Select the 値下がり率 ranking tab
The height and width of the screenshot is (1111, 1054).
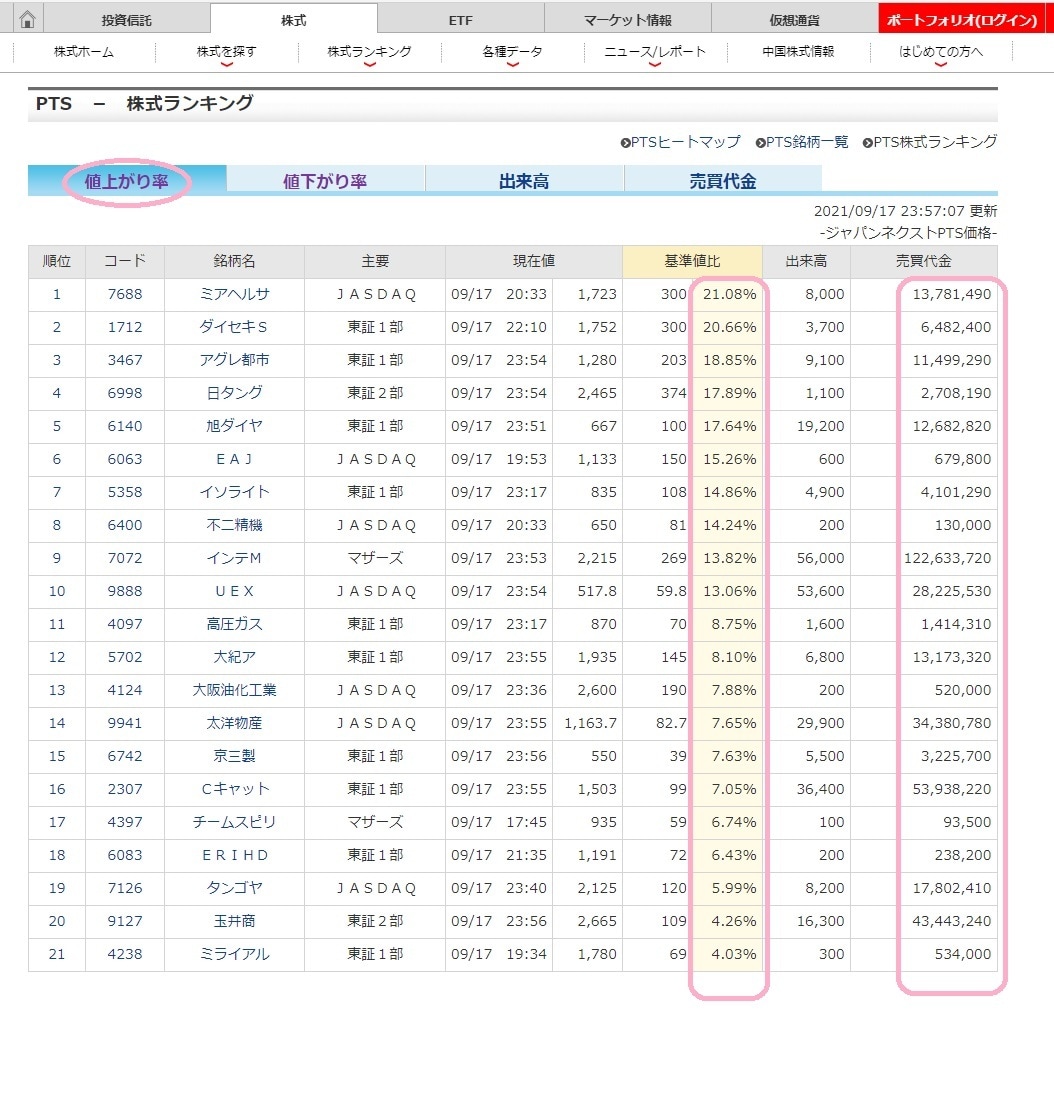(x=325, y=181)
